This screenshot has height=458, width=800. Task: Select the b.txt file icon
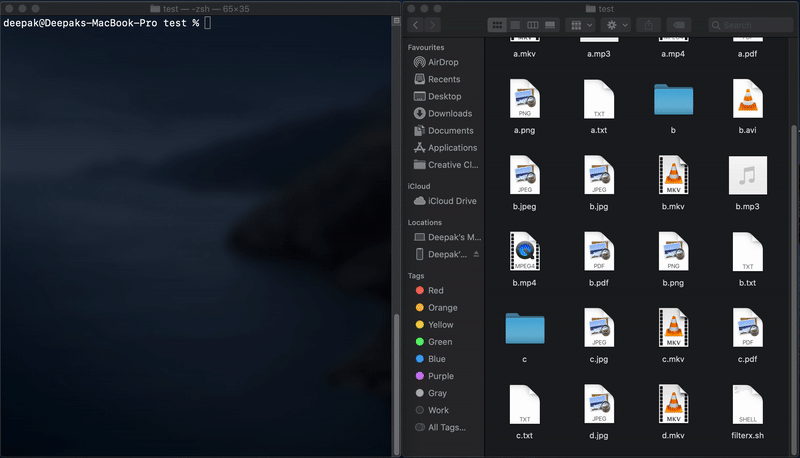(x=747, y=251)
